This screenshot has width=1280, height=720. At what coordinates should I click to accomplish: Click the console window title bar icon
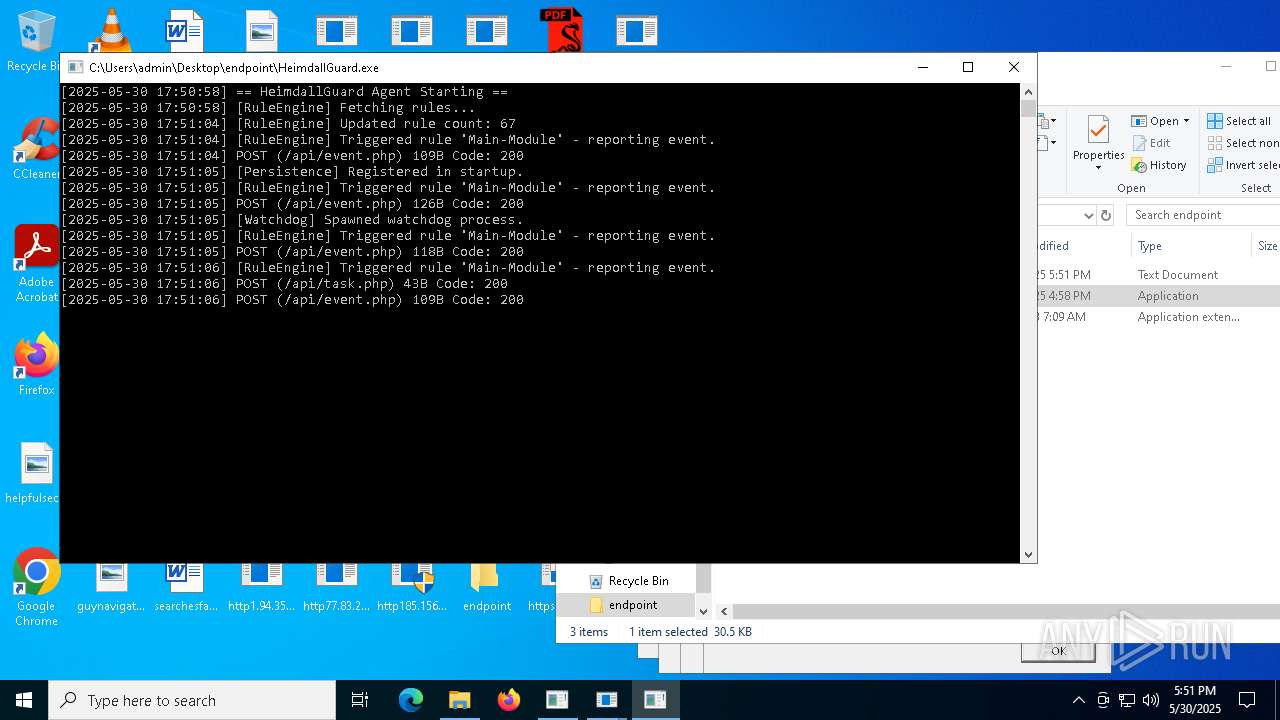75,68
